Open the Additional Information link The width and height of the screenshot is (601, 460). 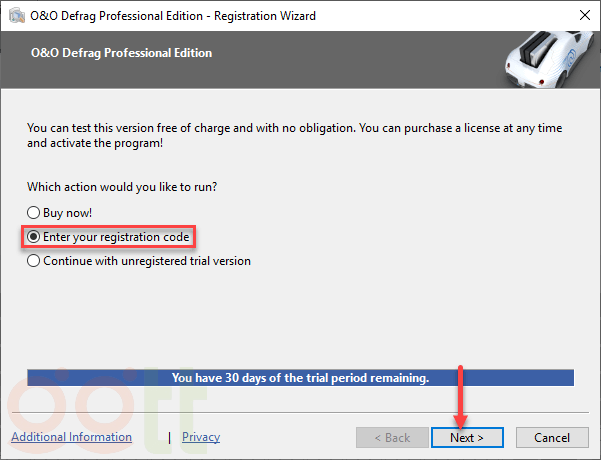pos(71,437)
